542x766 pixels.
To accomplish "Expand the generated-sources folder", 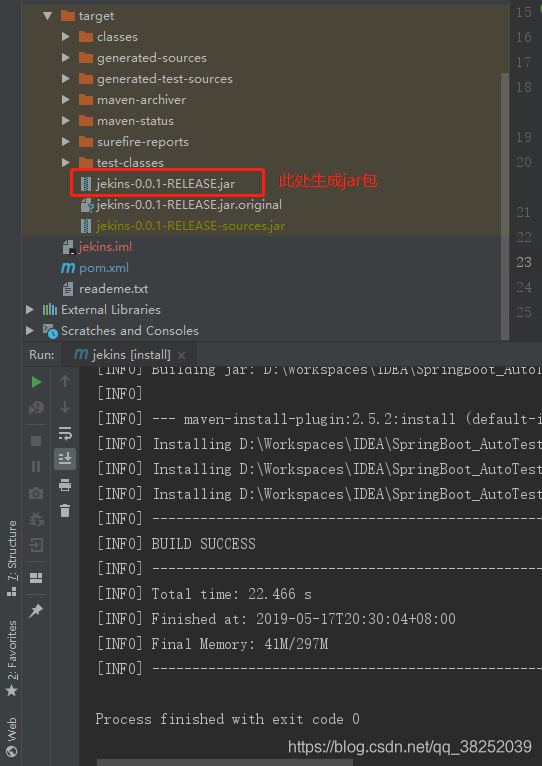I will [x=66, y=58].
